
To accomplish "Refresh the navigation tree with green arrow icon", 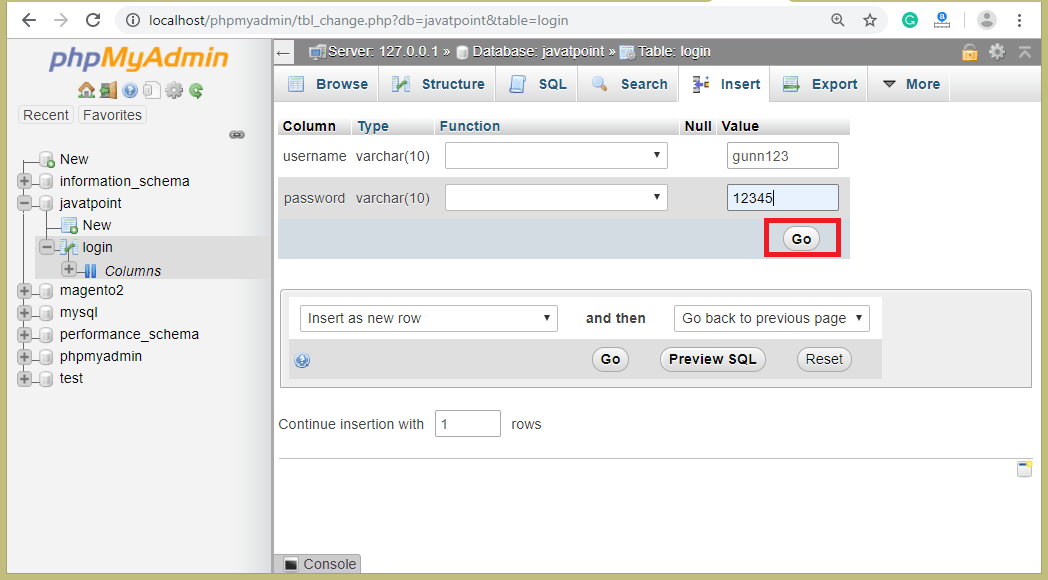I will click(196, 90).
